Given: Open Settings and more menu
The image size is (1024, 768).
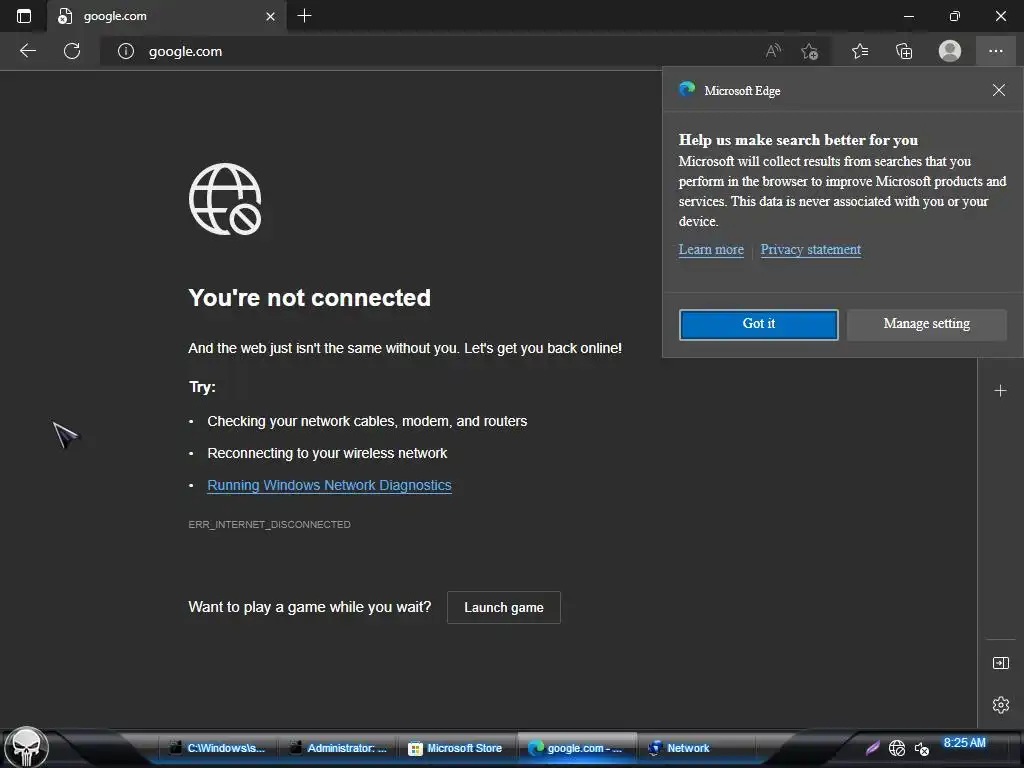Looking at the screenshot, I should pyautogui.click(x=995, y=51).
